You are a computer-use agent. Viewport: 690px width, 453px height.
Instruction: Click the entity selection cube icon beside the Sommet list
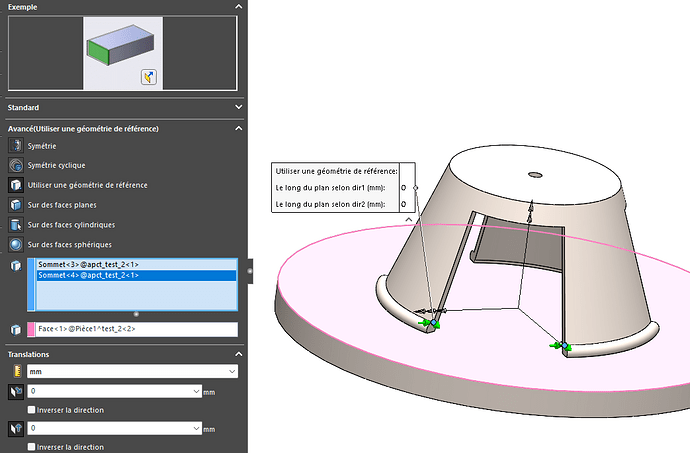(x=16, y=265)
